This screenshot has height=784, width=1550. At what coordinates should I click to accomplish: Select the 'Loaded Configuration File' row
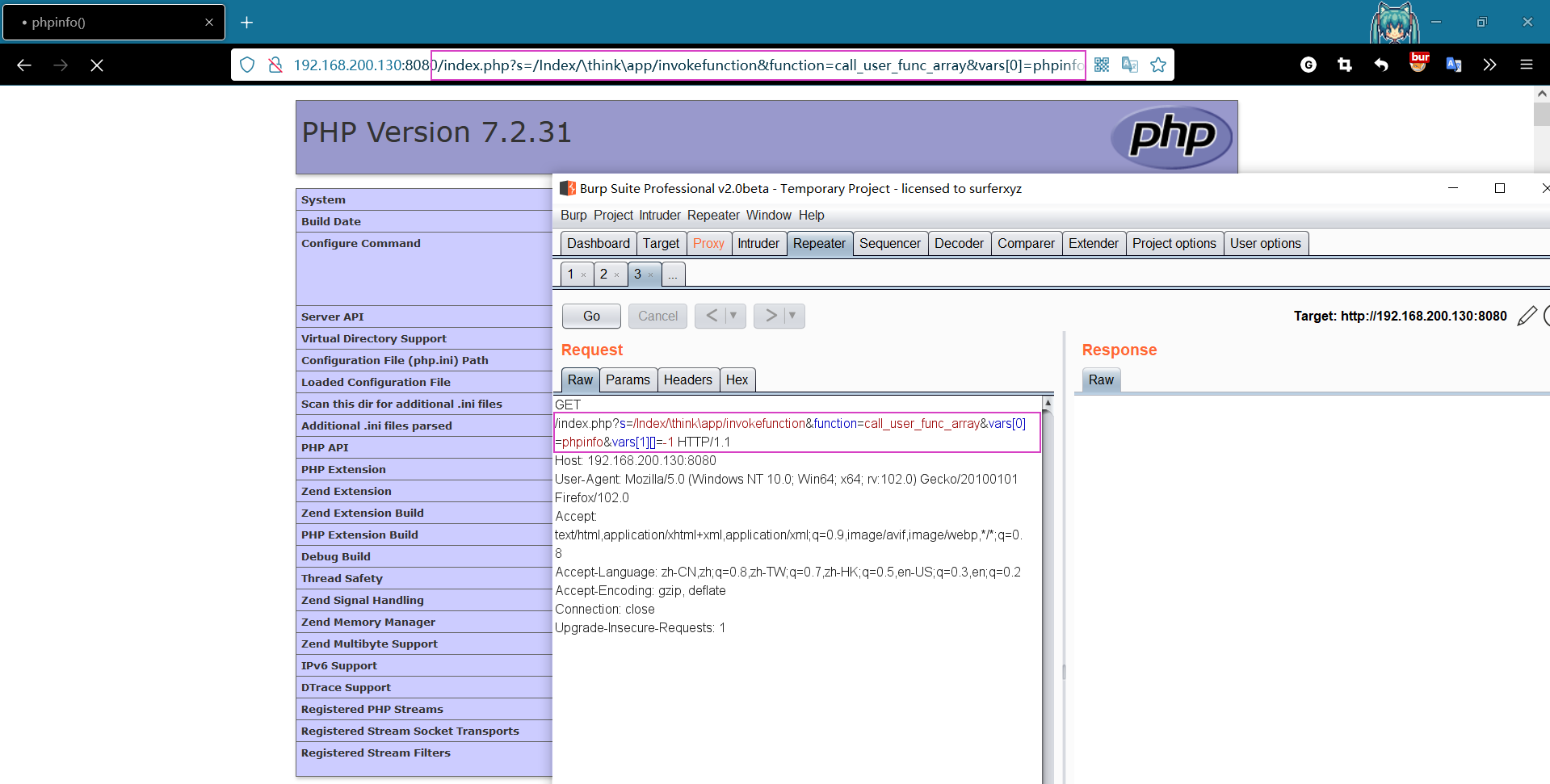[424, 382]
